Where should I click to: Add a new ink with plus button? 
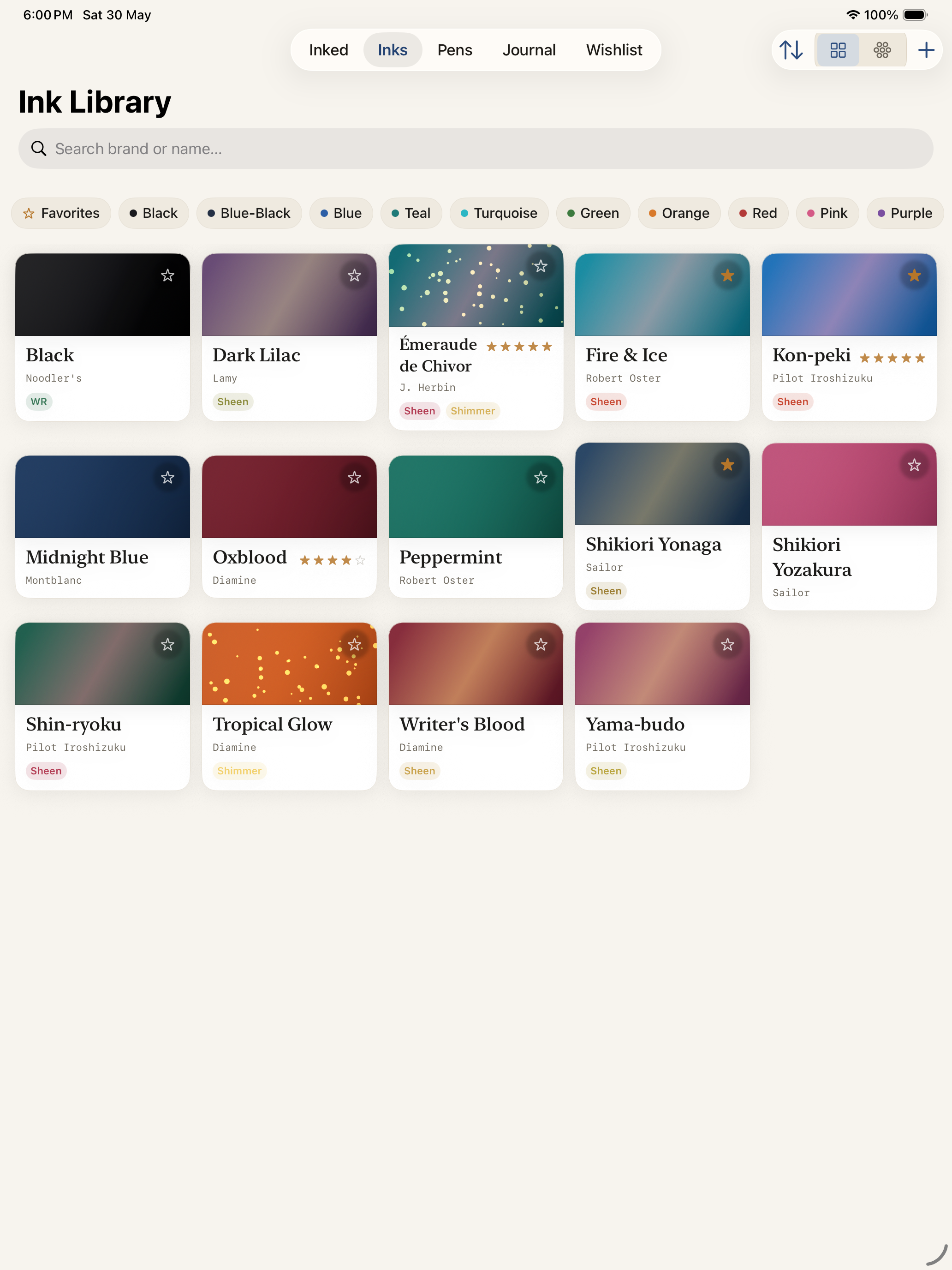[926, 50]
